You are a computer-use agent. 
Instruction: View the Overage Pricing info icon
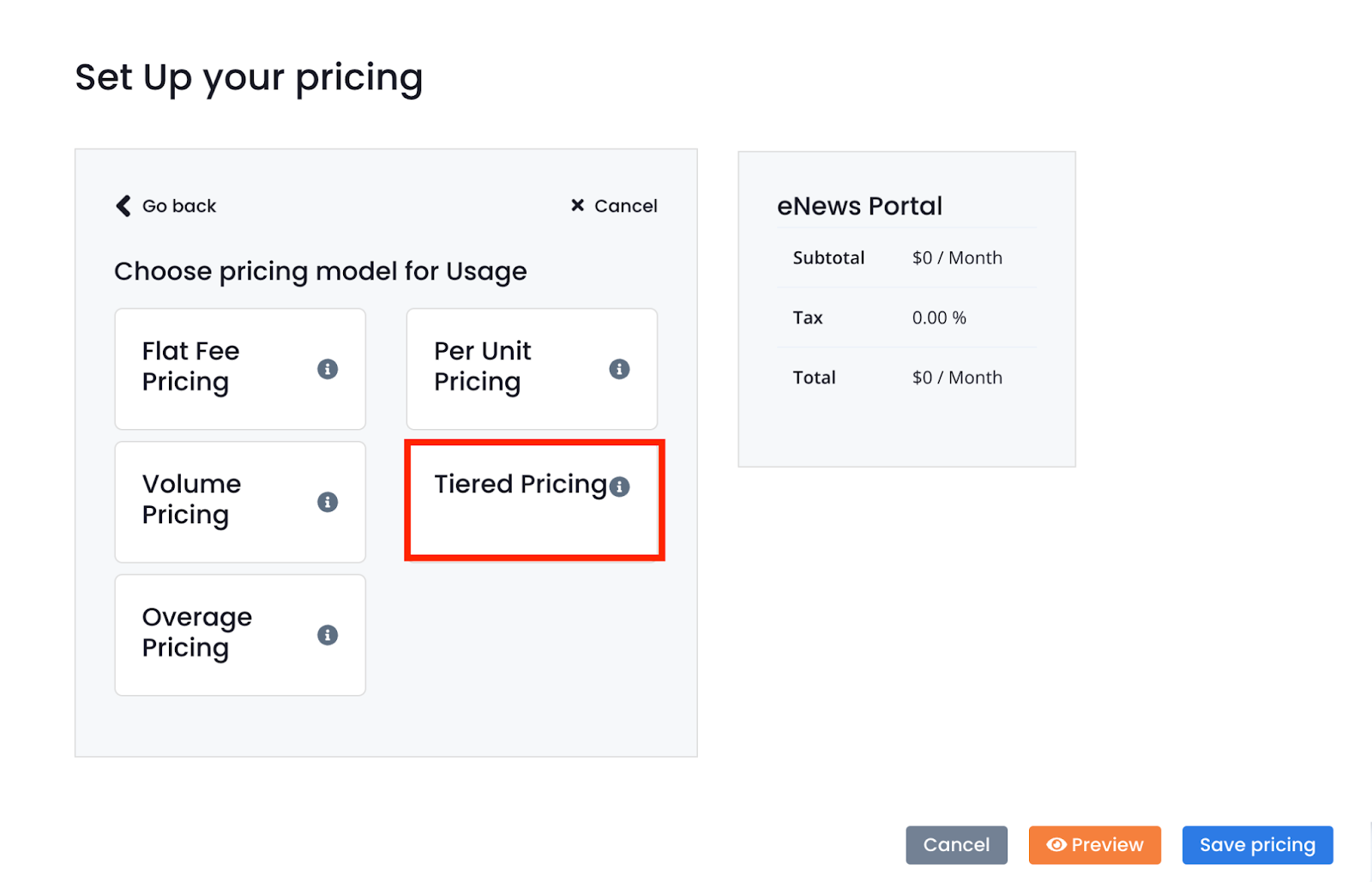coord(328,635)
